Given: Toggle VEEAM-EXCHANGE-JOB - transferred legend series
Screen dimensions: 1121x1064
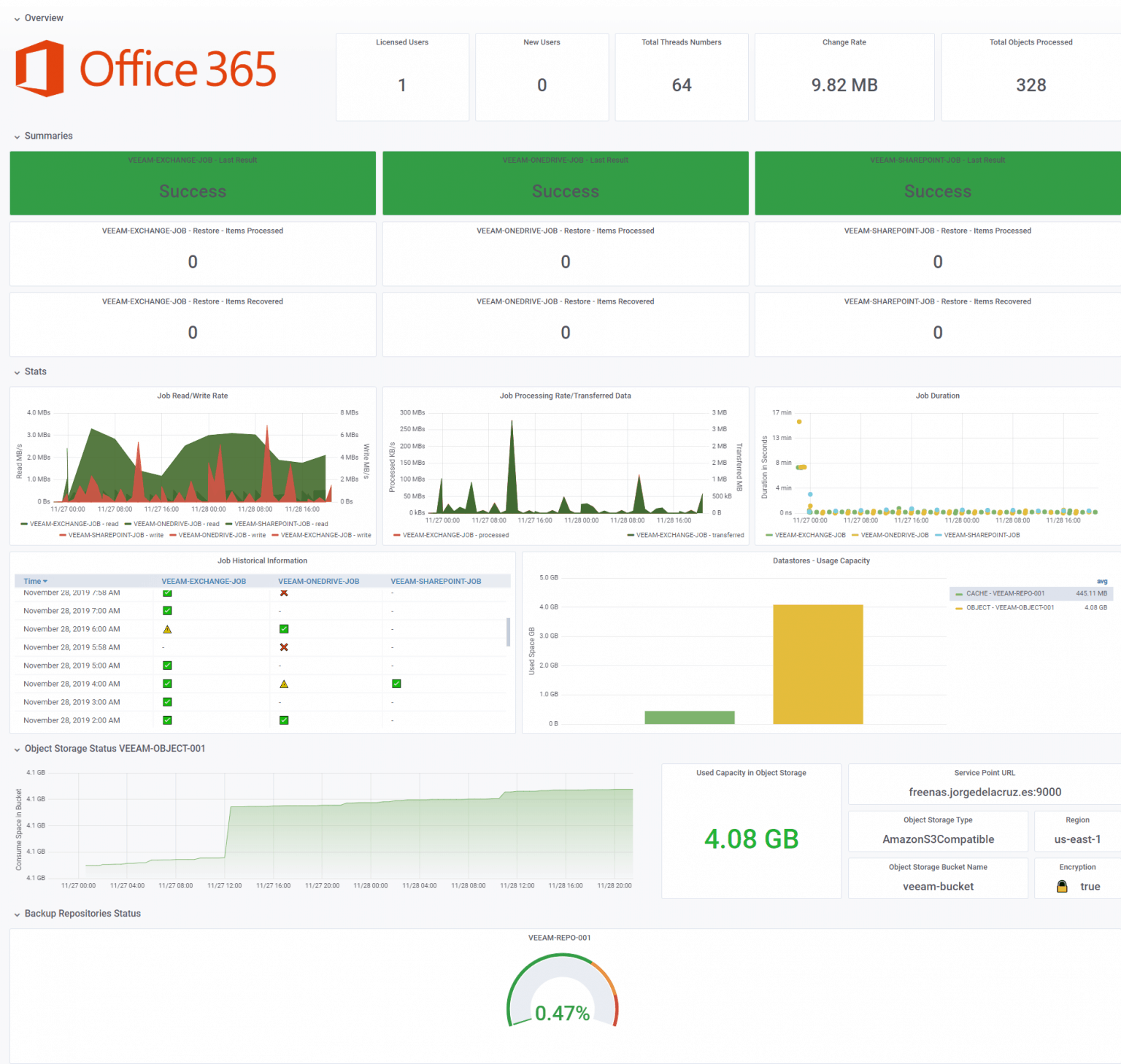Looking at the screenshot, I should coord(690,535).
